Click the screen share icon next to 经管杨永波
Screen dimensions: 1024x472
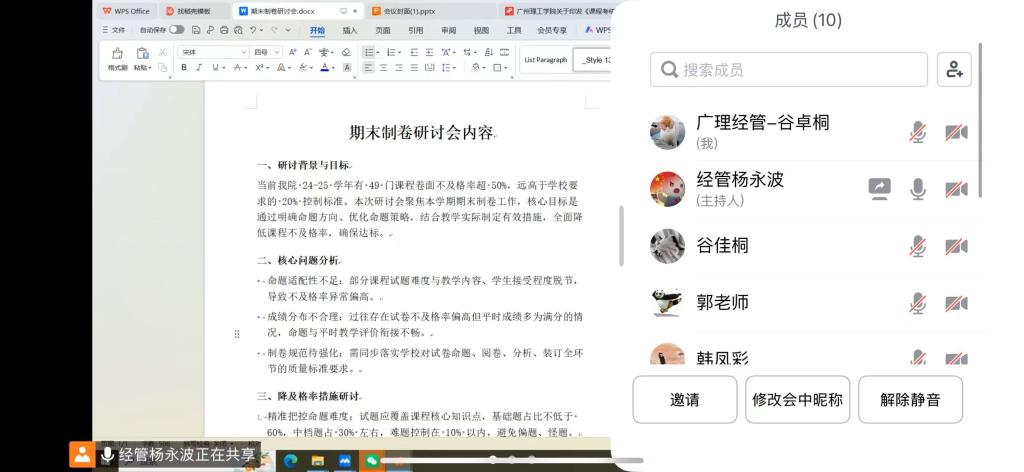(x=879, y=188)
